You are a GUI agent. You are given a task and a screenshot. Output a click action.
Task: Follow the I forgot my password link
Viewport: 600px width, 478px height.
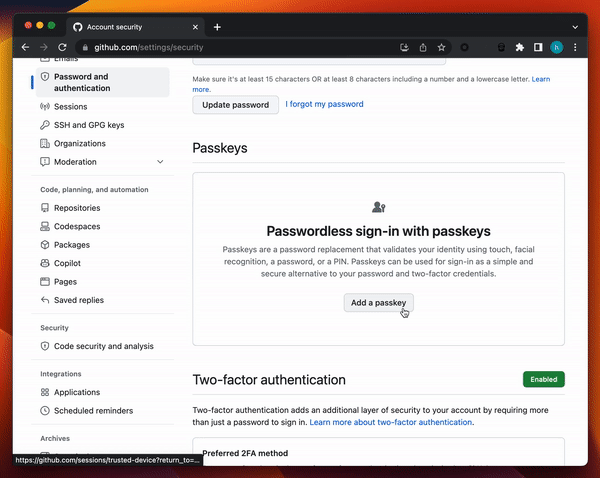(324, 104)
